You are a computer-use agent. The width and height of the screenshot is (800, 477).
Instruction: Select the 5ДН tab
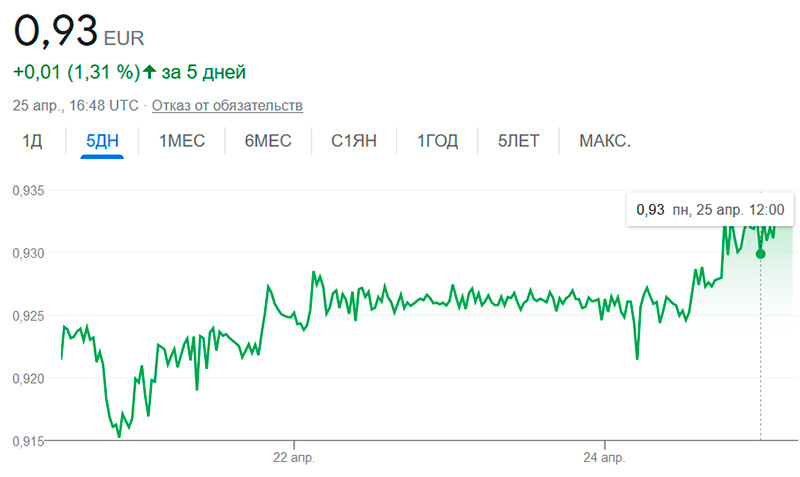tap(103, 141)
